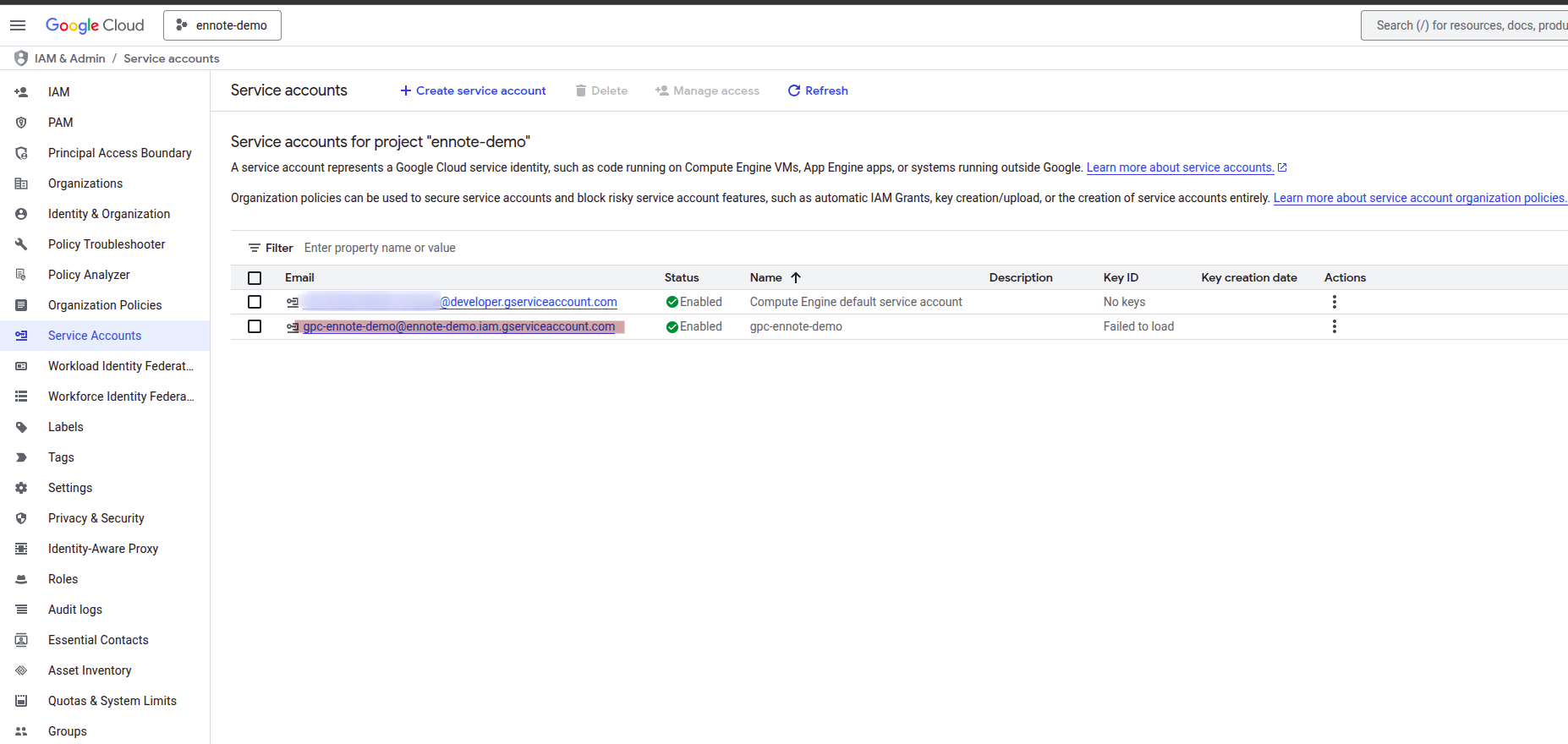Click the Roles hat icon
The width and height of the screenshot is (1568, 744).
tap(21, 579)
